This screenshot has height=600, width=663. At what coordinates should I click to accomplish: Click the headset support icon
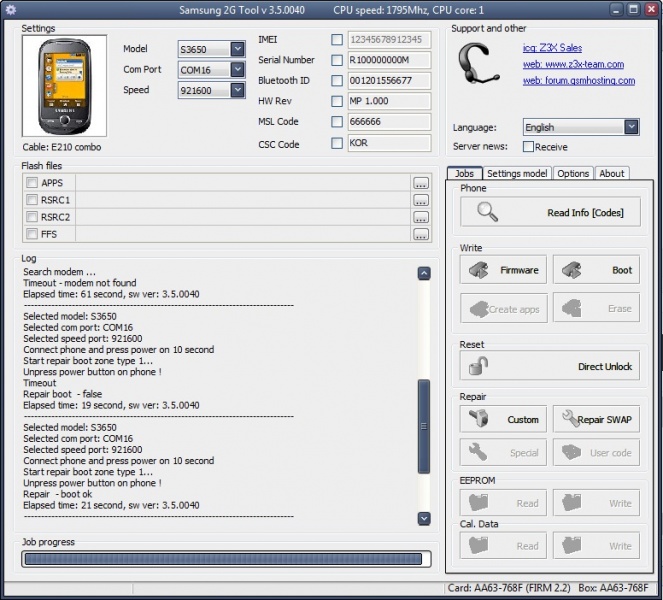(x=479, y=63)
